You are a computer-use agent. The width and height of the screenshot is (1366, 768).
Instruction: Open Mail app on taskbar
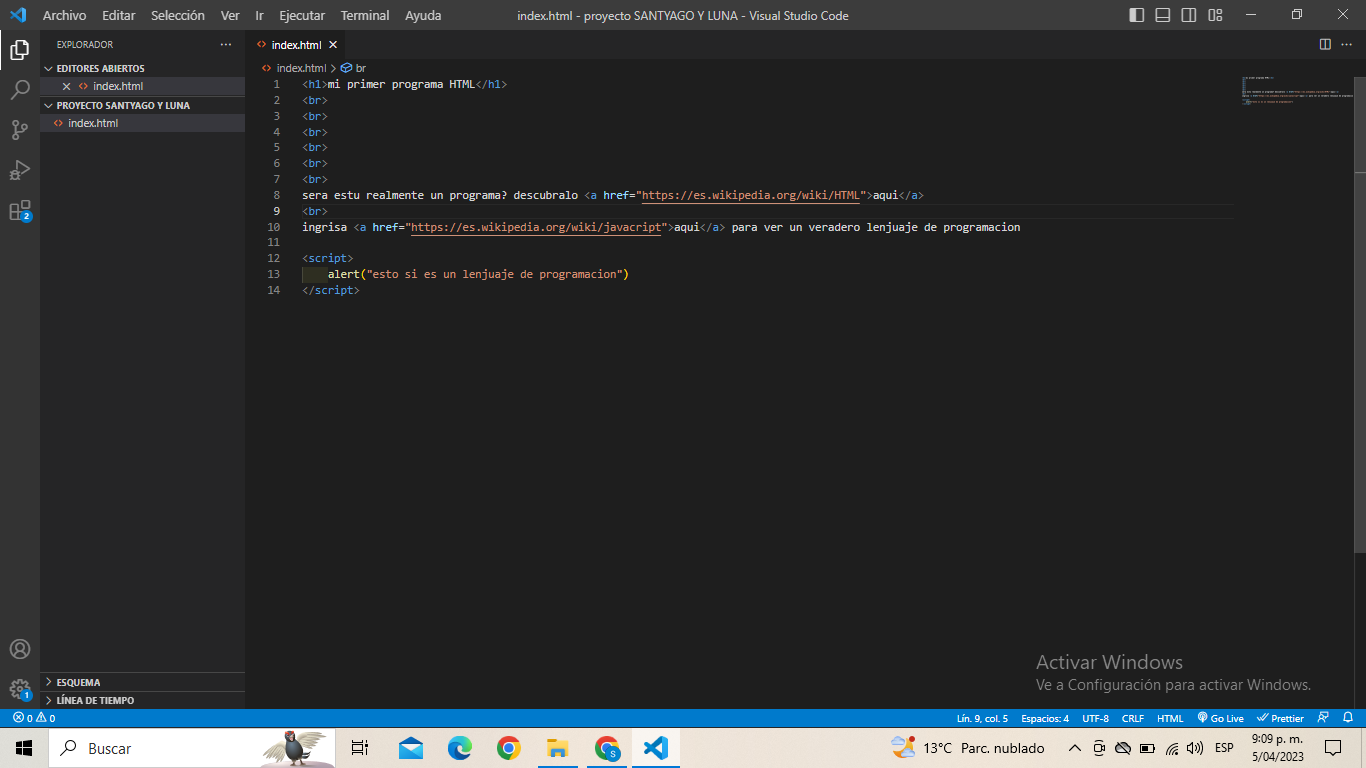410,748
